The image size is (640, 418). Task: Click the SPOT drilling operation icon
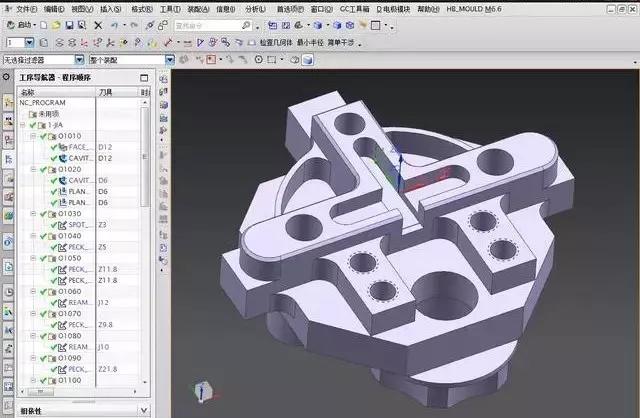pos(62,225)
